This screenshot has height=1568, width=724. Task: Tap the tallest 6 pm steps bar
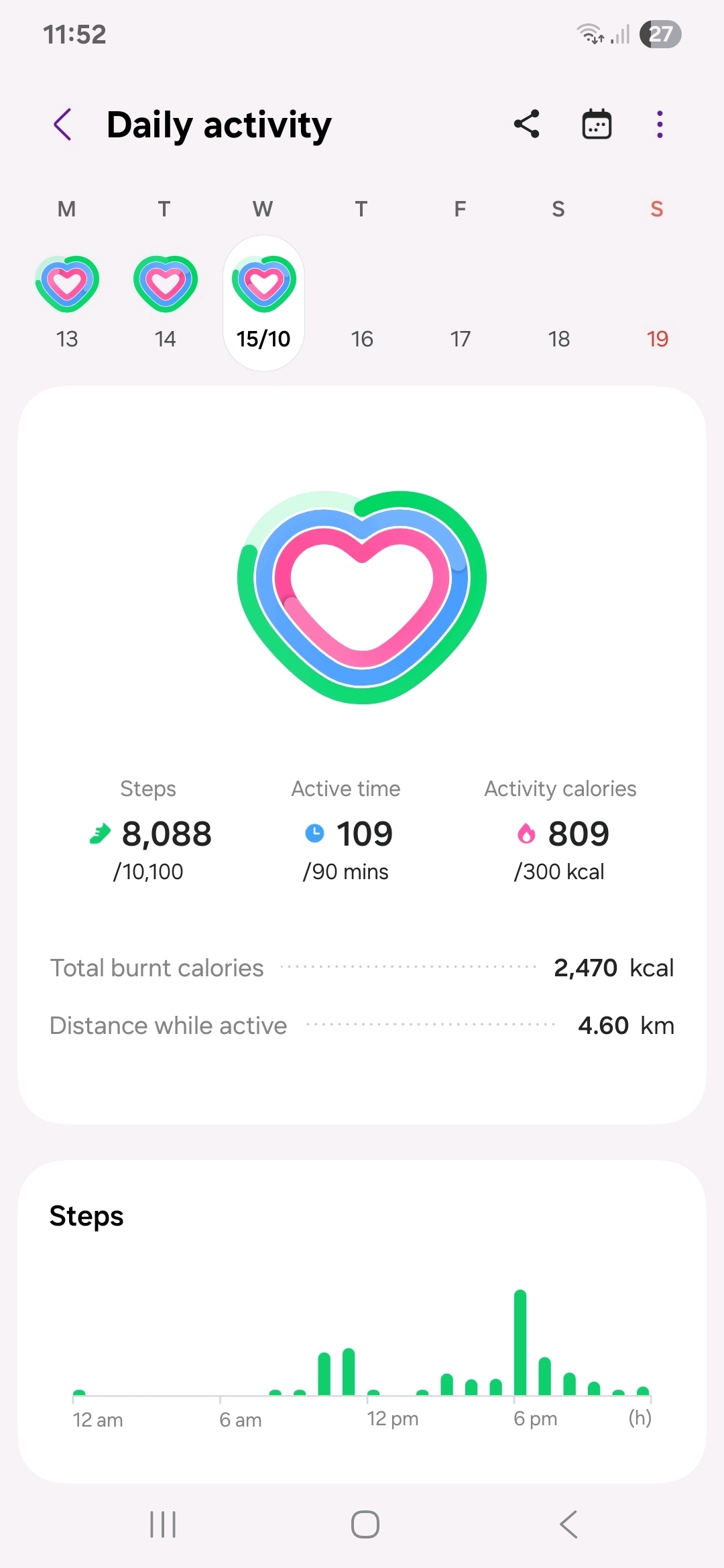(x=520, y=1342)
